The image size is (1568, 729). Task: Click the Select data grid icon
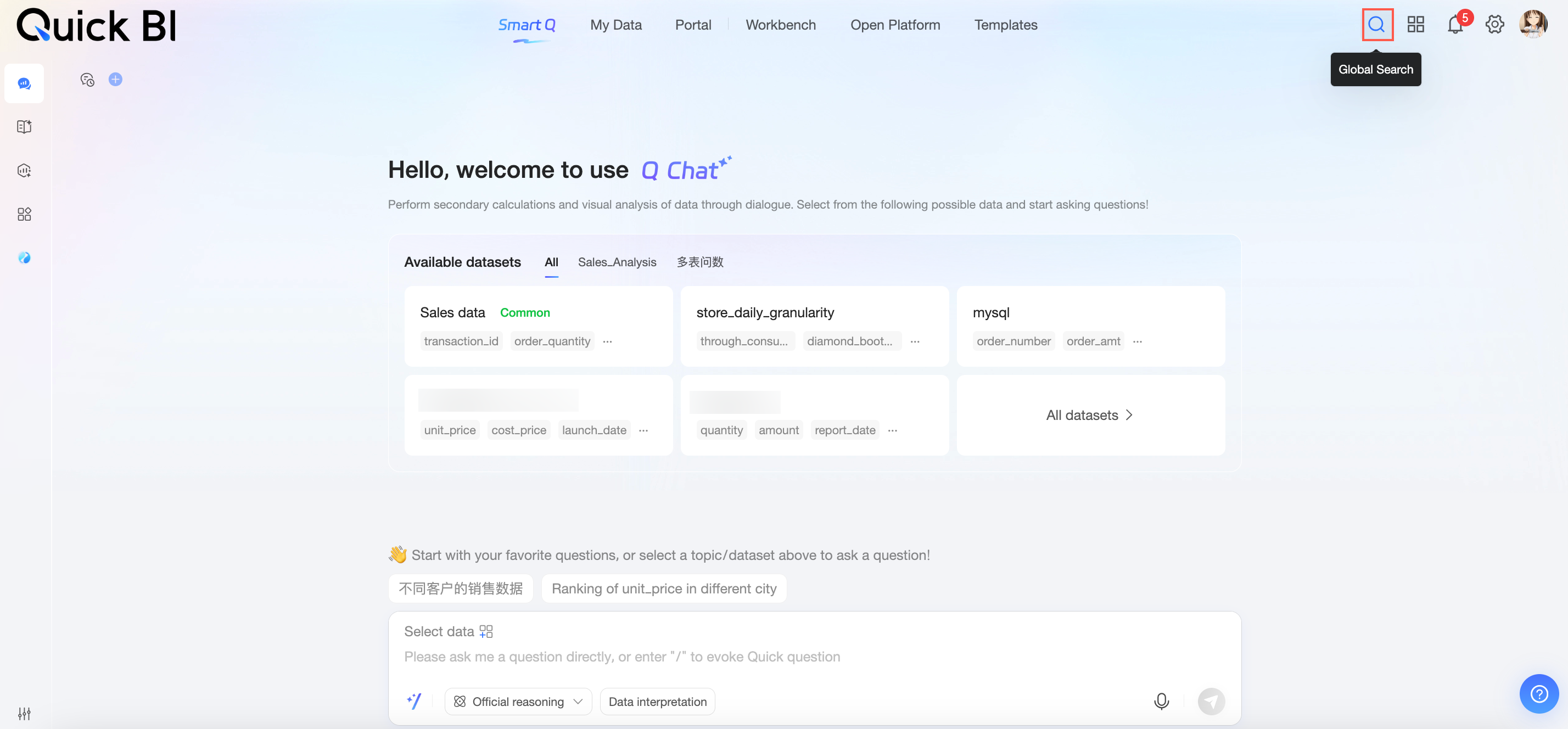coord(486,631)
